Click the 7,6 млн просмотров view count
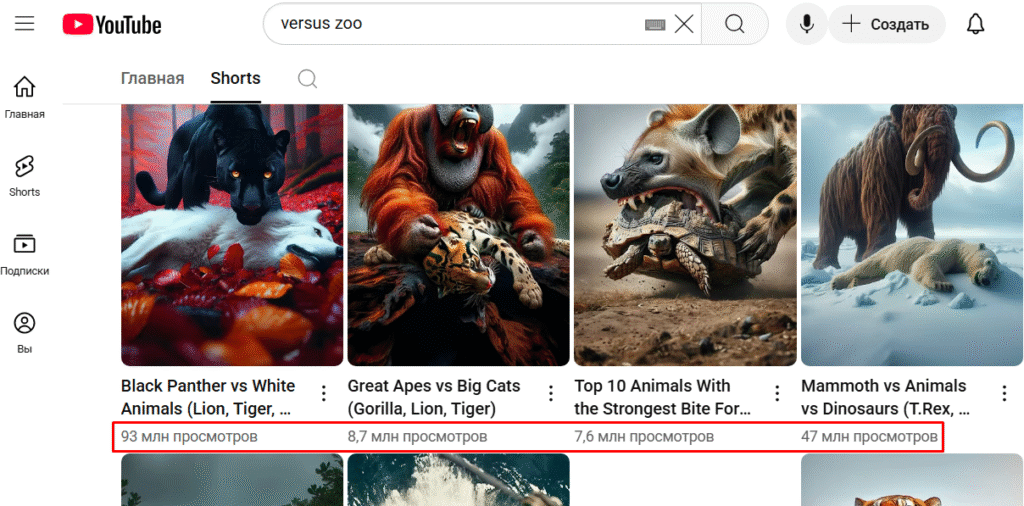 (644, 436)
